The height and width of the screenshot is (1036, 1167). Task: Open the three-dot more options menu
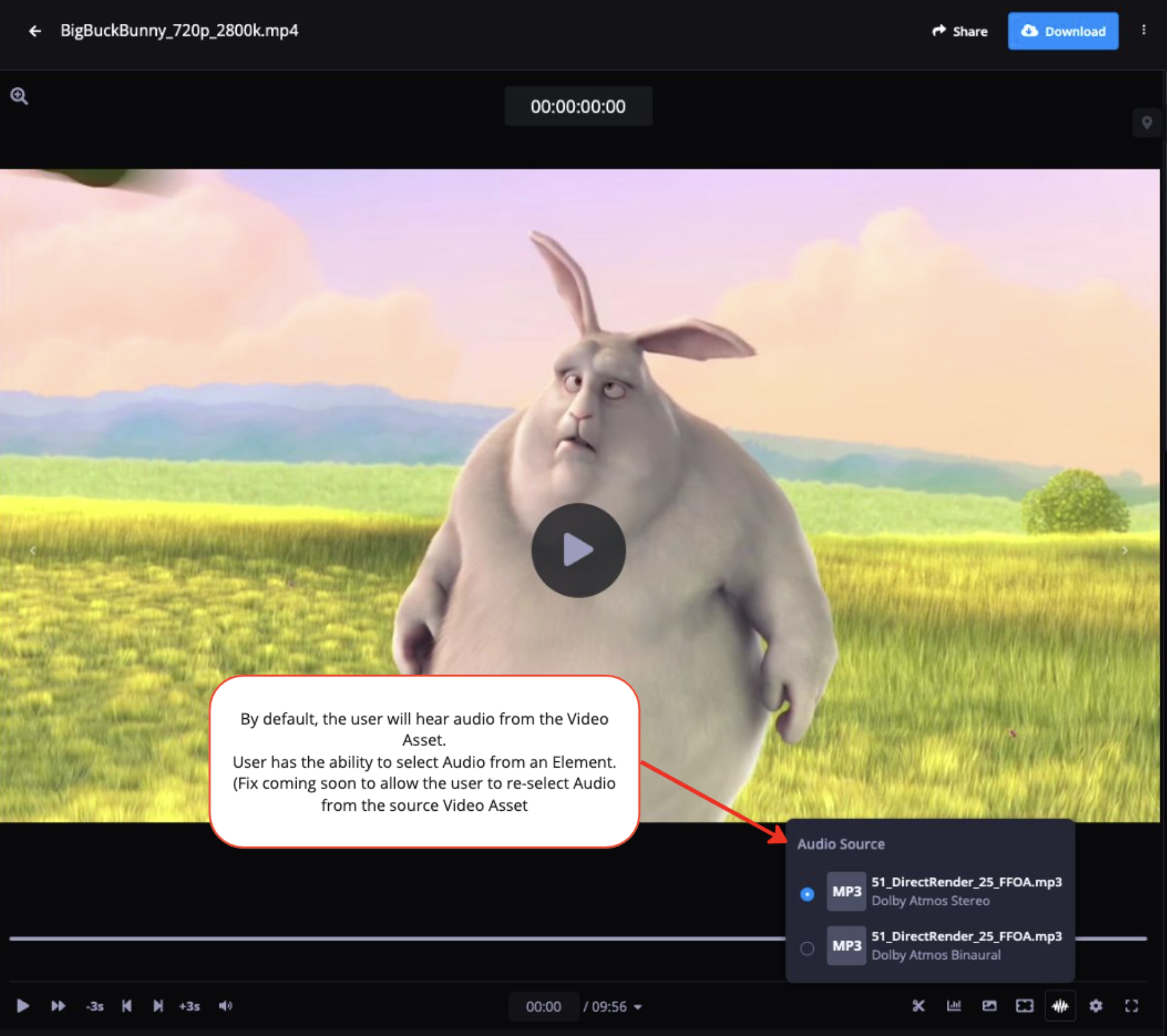[x=1143, y=30]
